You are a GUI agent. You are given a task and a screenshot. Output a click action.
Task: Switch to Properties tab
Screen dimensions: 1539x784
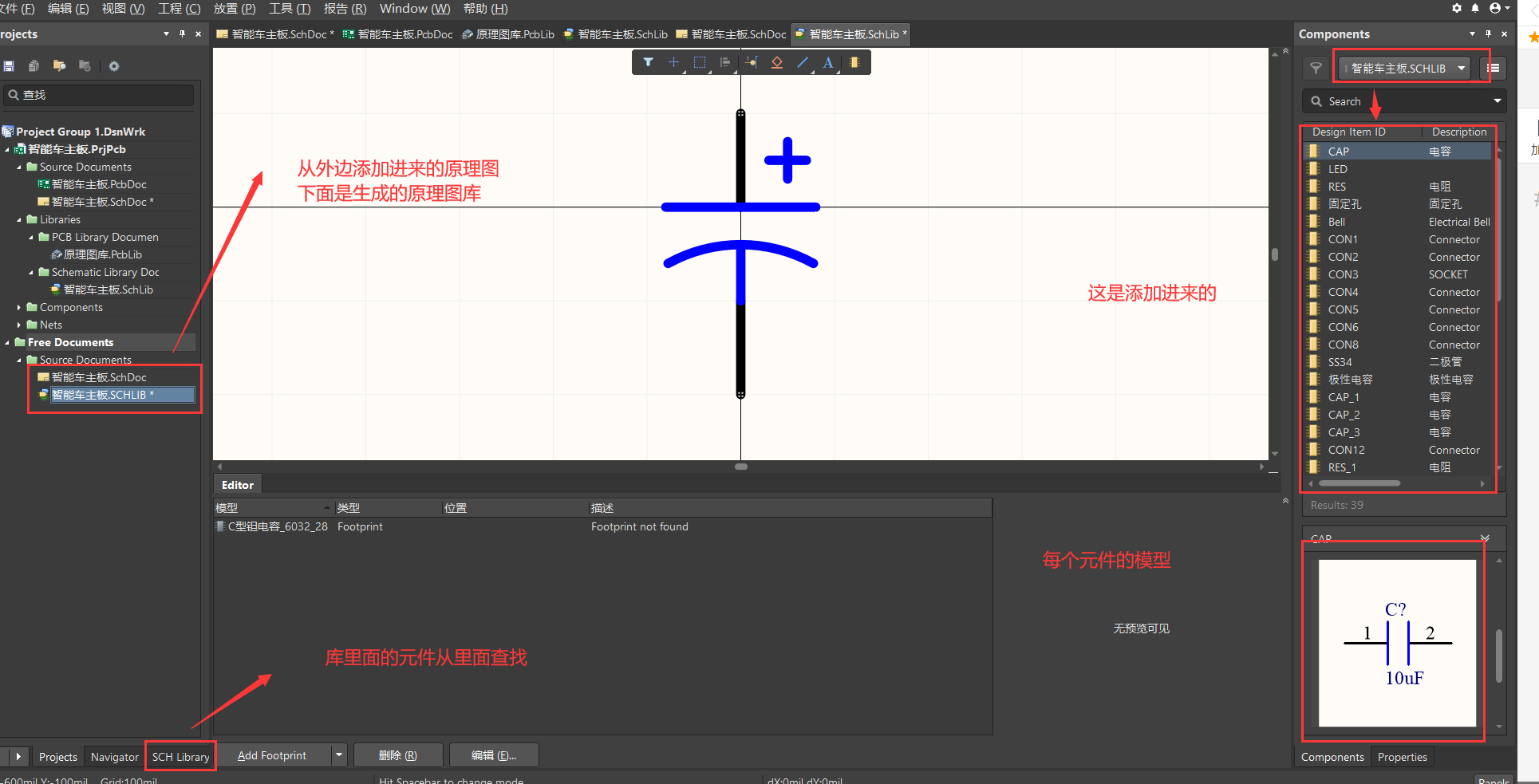[1402, 757]
